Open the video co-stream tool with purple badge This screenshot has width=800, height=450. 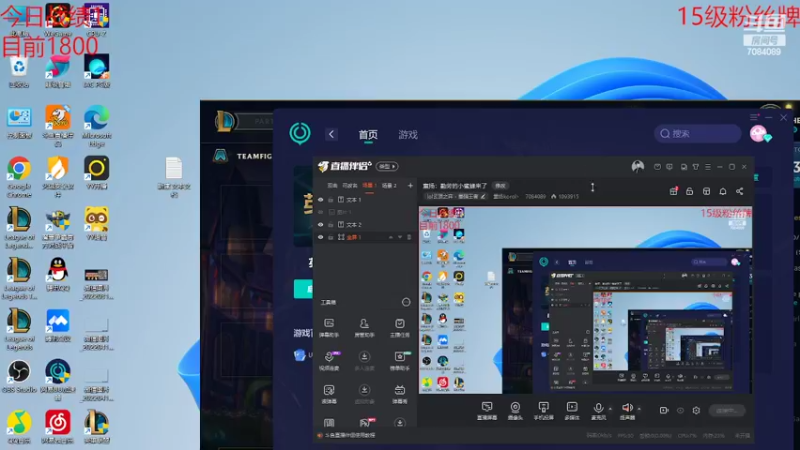point(330,360)
